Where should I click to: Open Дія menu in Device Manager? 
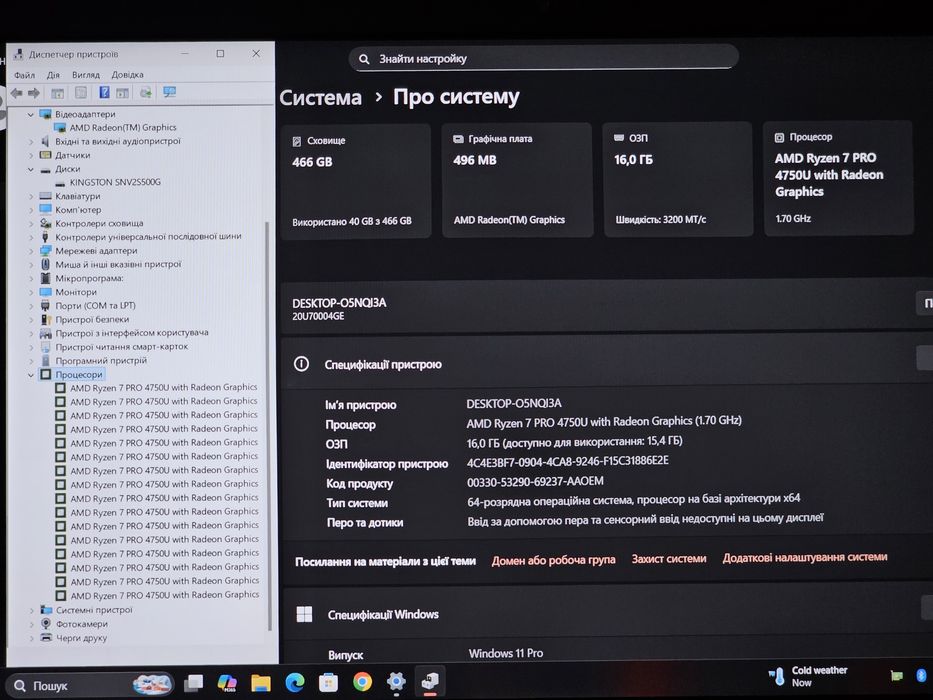[54, 75]
